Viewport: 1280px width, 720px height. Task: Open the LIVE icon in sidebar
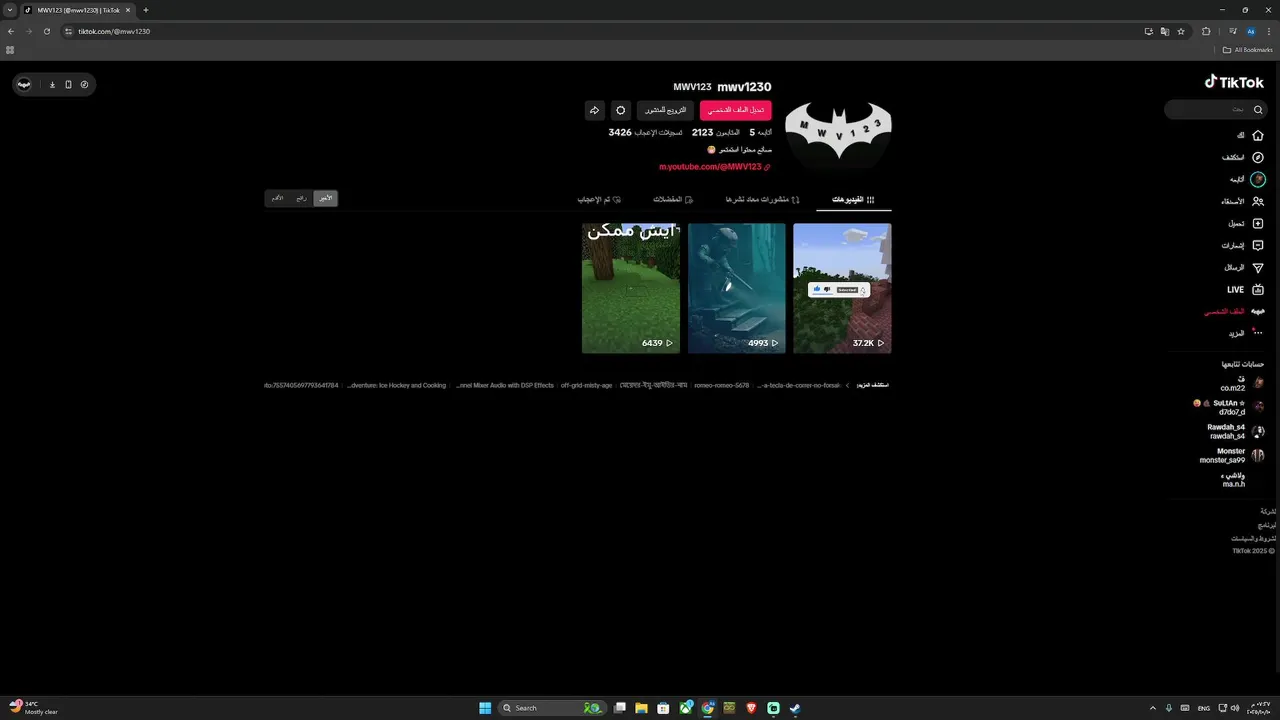pyautogui.click(x=1258, y=289)
